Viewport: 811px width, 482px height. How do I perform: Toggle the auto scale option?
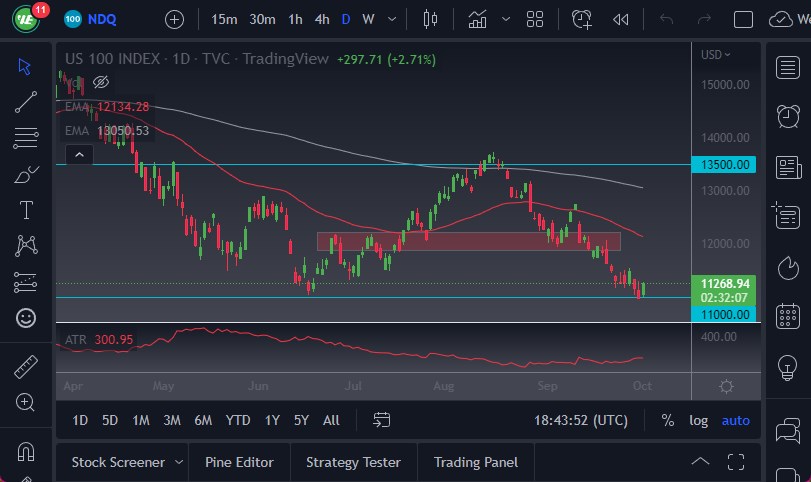tap(736, 420)
